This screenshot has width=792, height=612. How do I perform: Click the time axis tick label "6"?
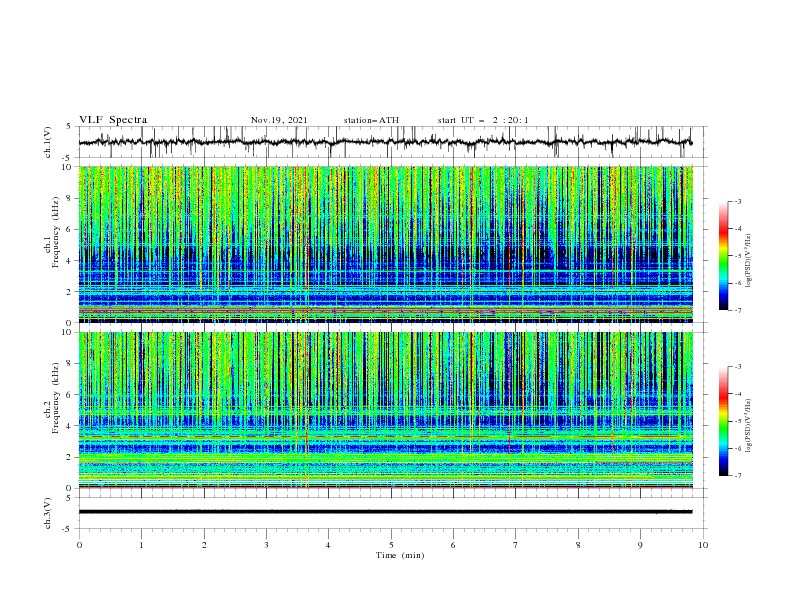[453, 545]
